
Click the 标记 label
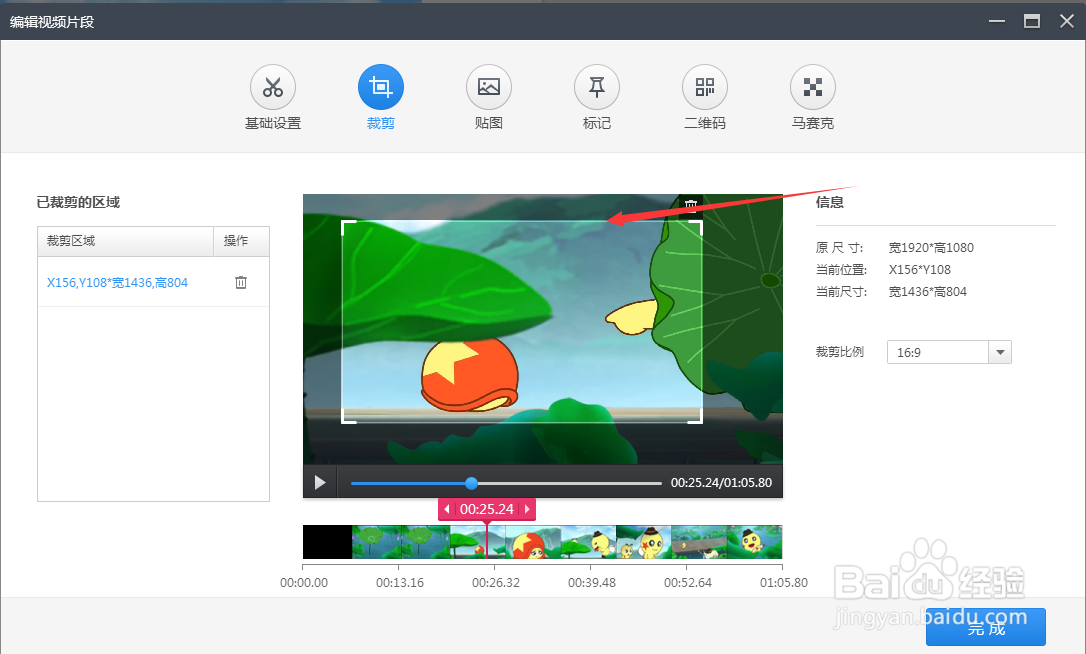coord(597,123)
